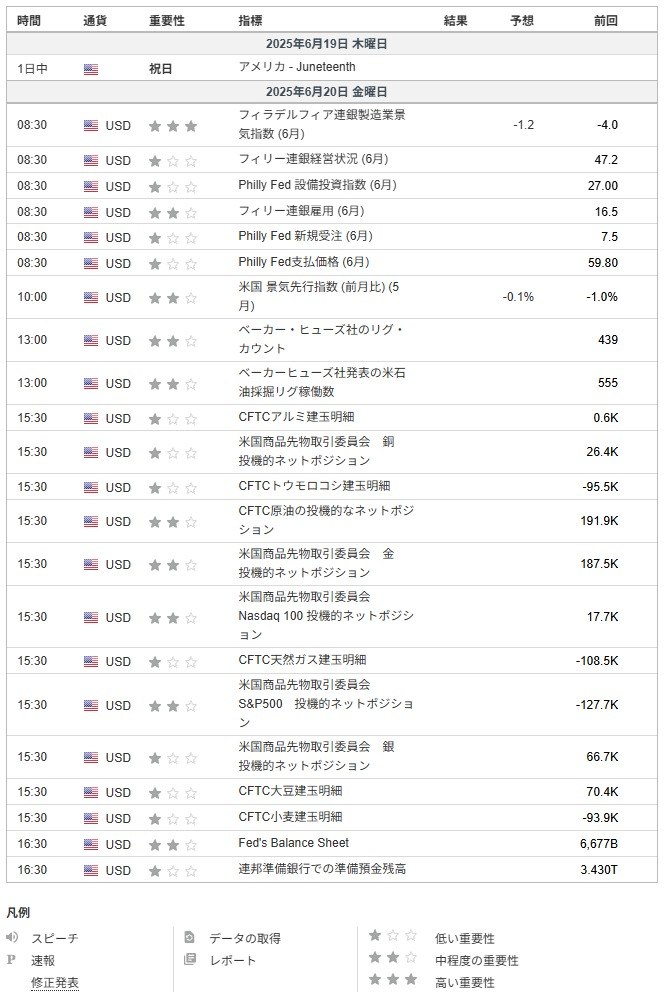The height and width of the screenshot is (997, 672).
Task: Click the 修正発表 legend link
Action: 55,982
